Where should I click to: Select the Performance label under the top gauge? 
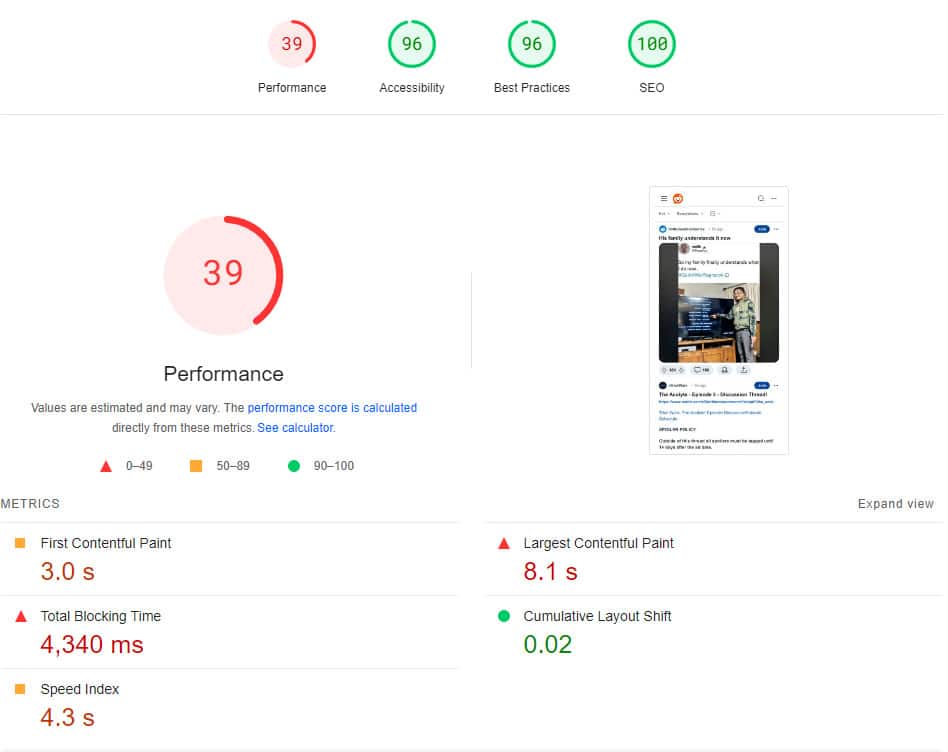point(292,88)
